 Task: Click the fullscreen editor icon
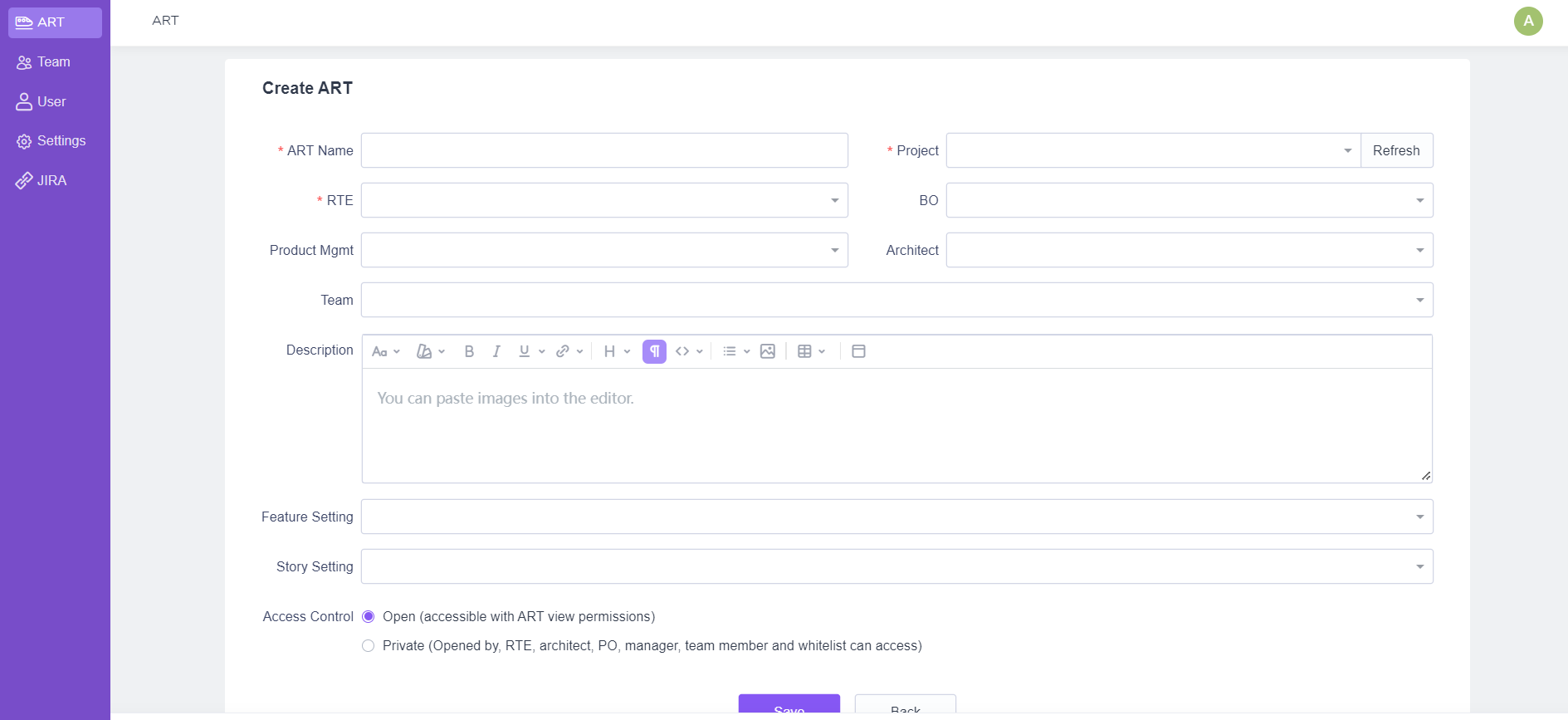pyautogui.click(x=859, y=351)
